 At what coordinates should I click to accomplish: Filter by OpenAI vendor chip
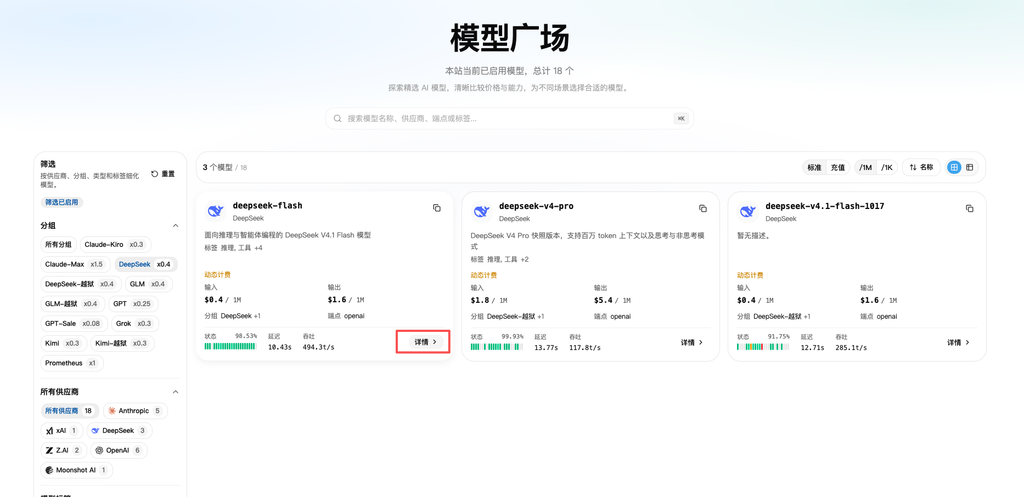pyautogui.click(x=118, y=450)
